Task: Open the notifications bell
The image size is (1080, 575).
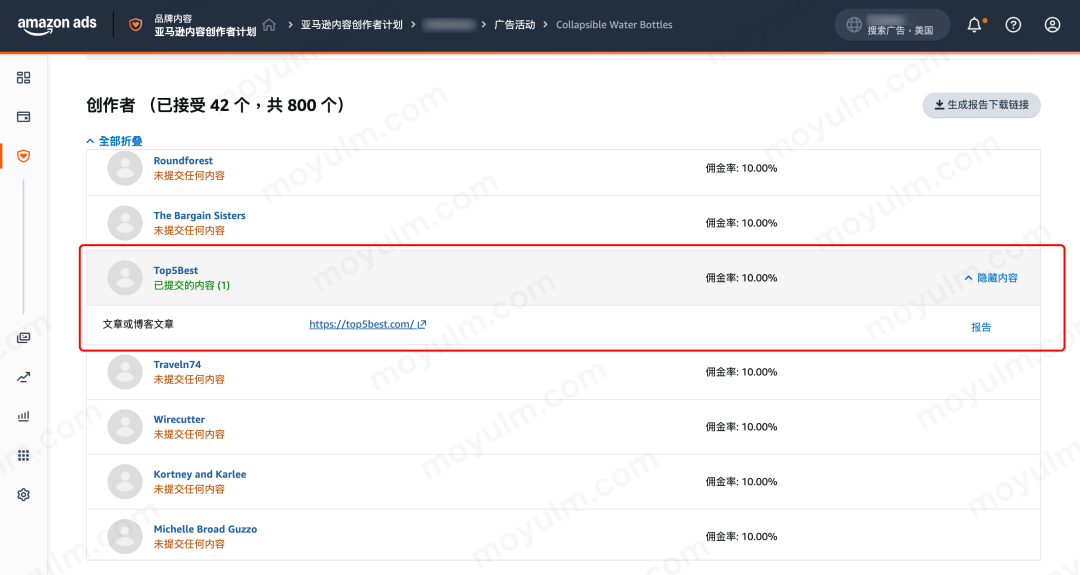Action: [975, 25]
